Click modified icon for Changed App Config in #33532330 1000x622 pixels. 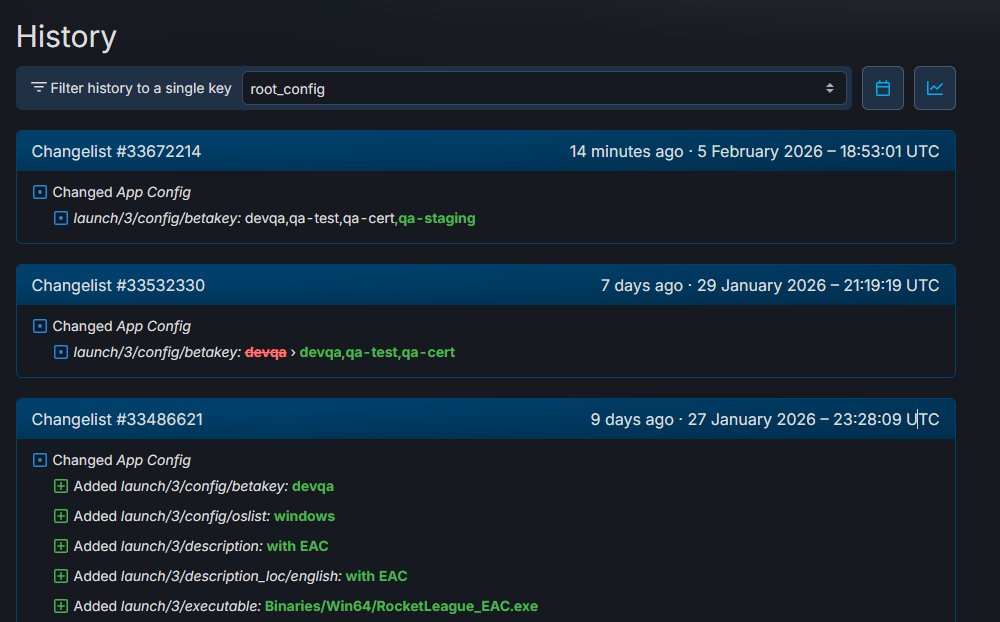[40, 326]
